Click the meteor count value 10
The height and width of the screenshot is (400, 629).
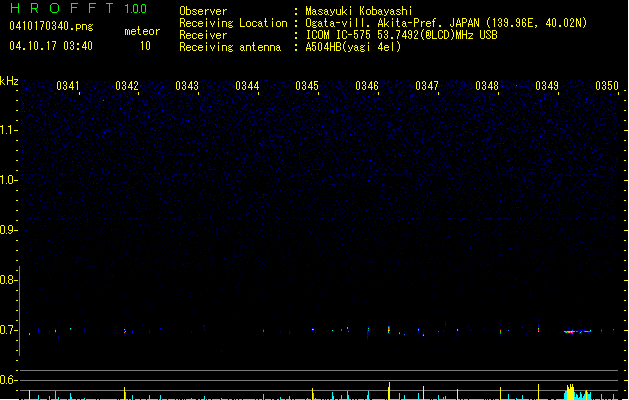pos(145,46)
